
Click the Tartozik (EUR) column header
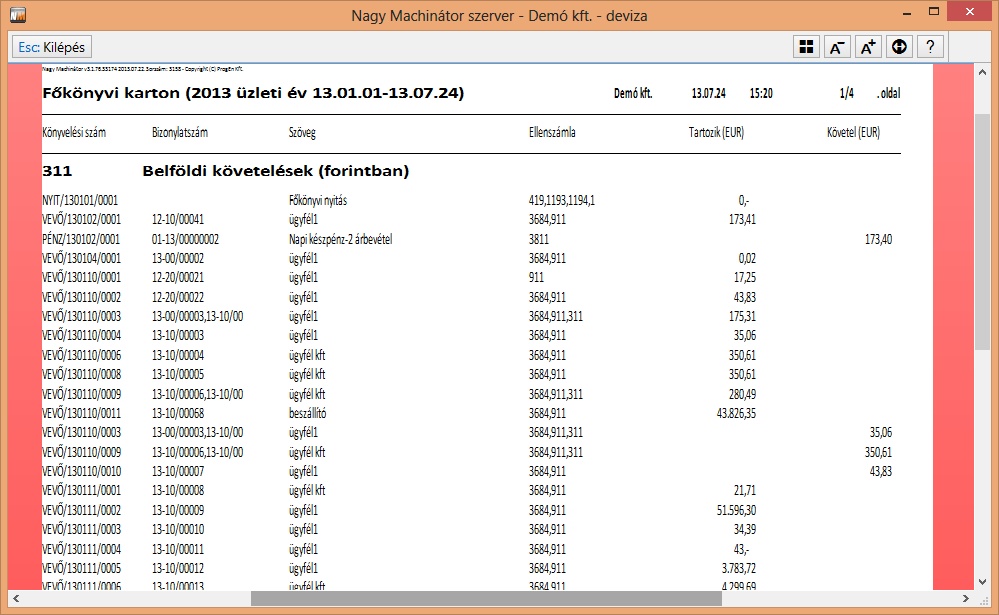(716, 132)
